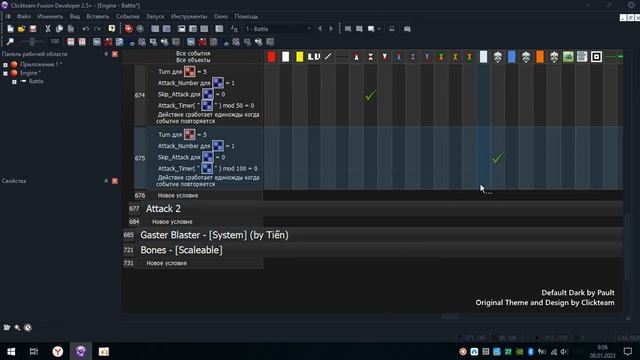640x360 pixels.
Task: Stop the running application with grey icon
Action: [x=140, y=29]
